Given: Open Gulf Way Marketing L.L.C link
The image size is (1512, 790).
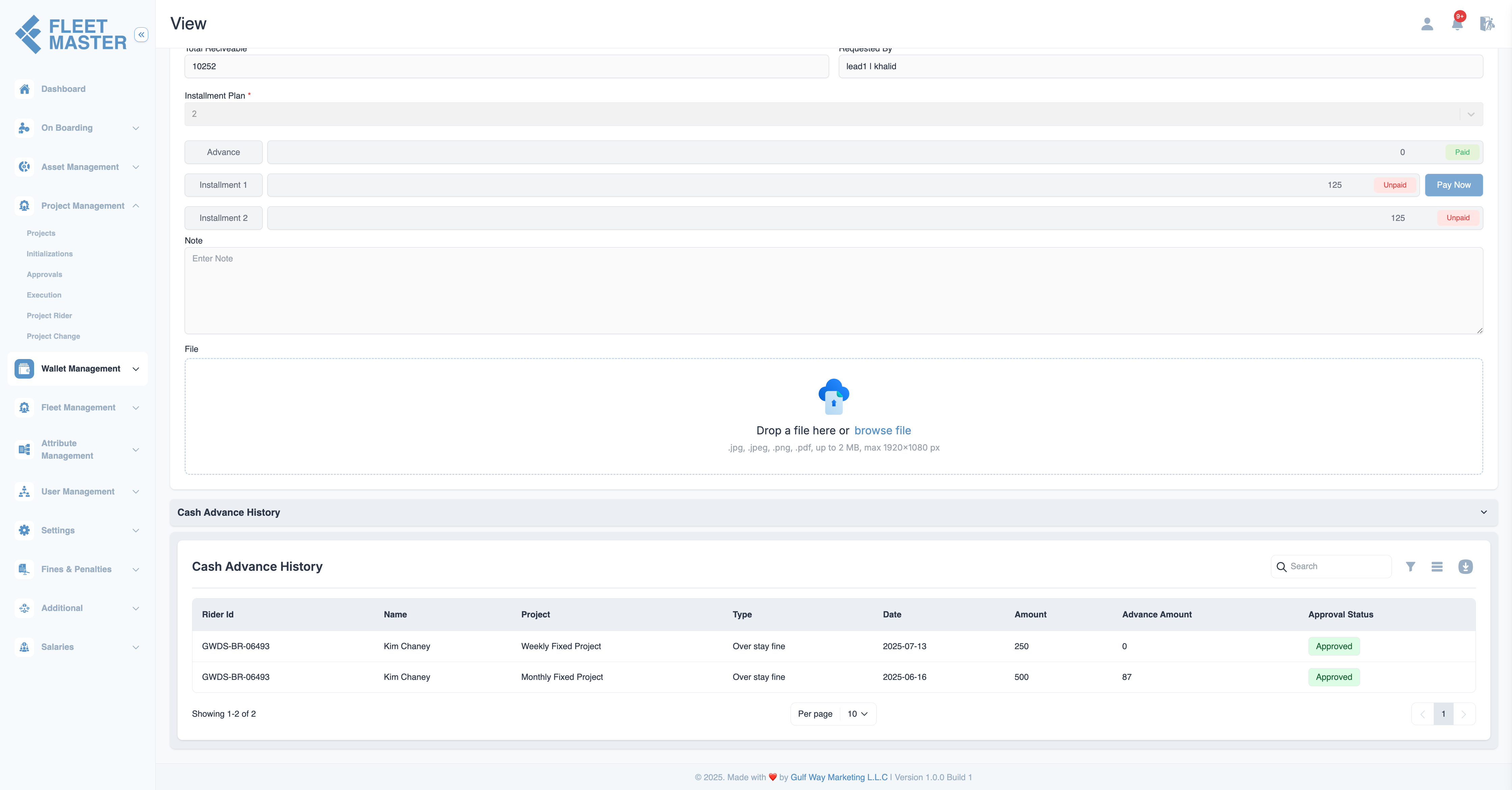Looking at the screenshot, I should point(839,777).
